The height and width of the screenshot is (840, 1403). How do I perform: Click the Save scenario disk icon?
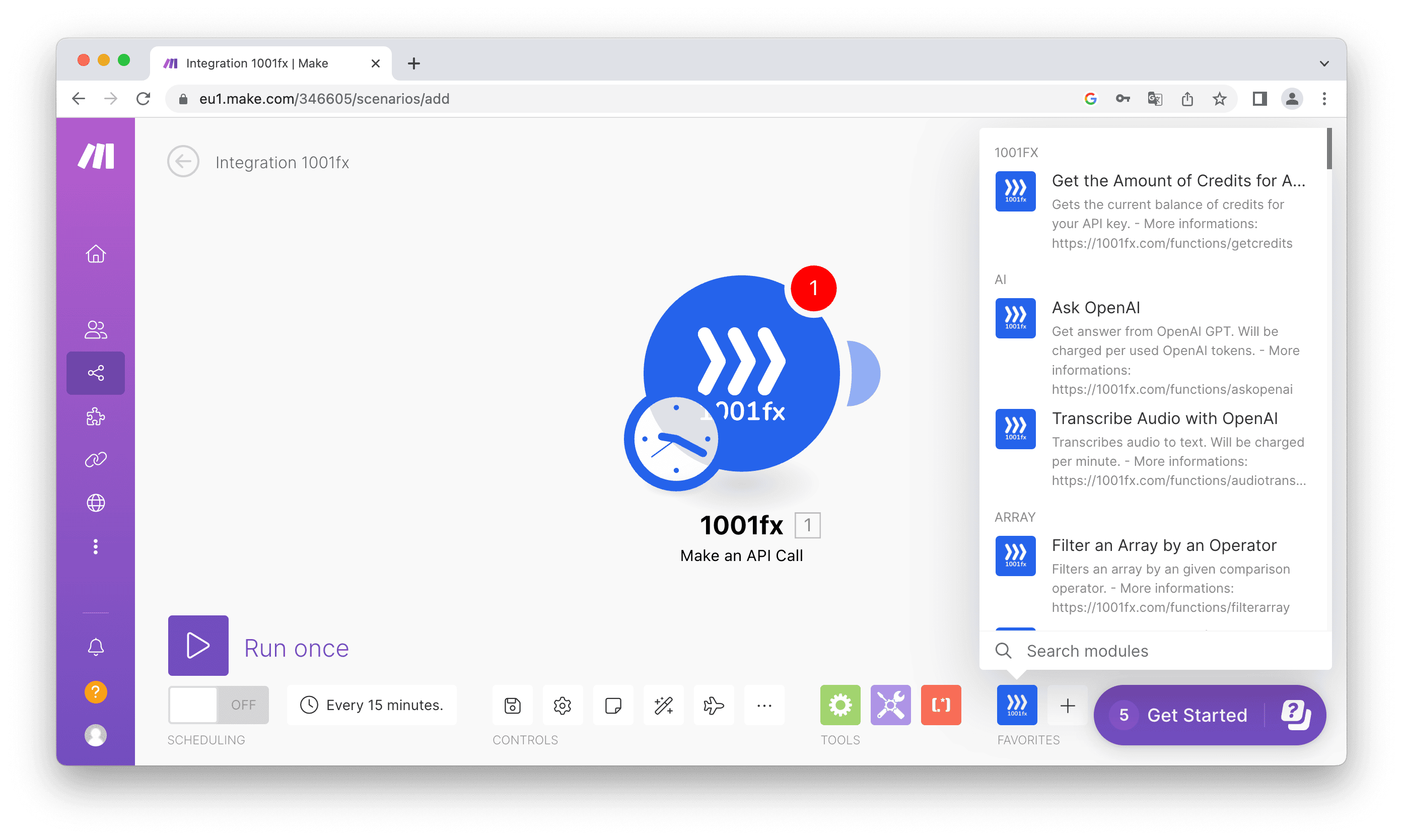pyautogui.click(x=512, y=705)
